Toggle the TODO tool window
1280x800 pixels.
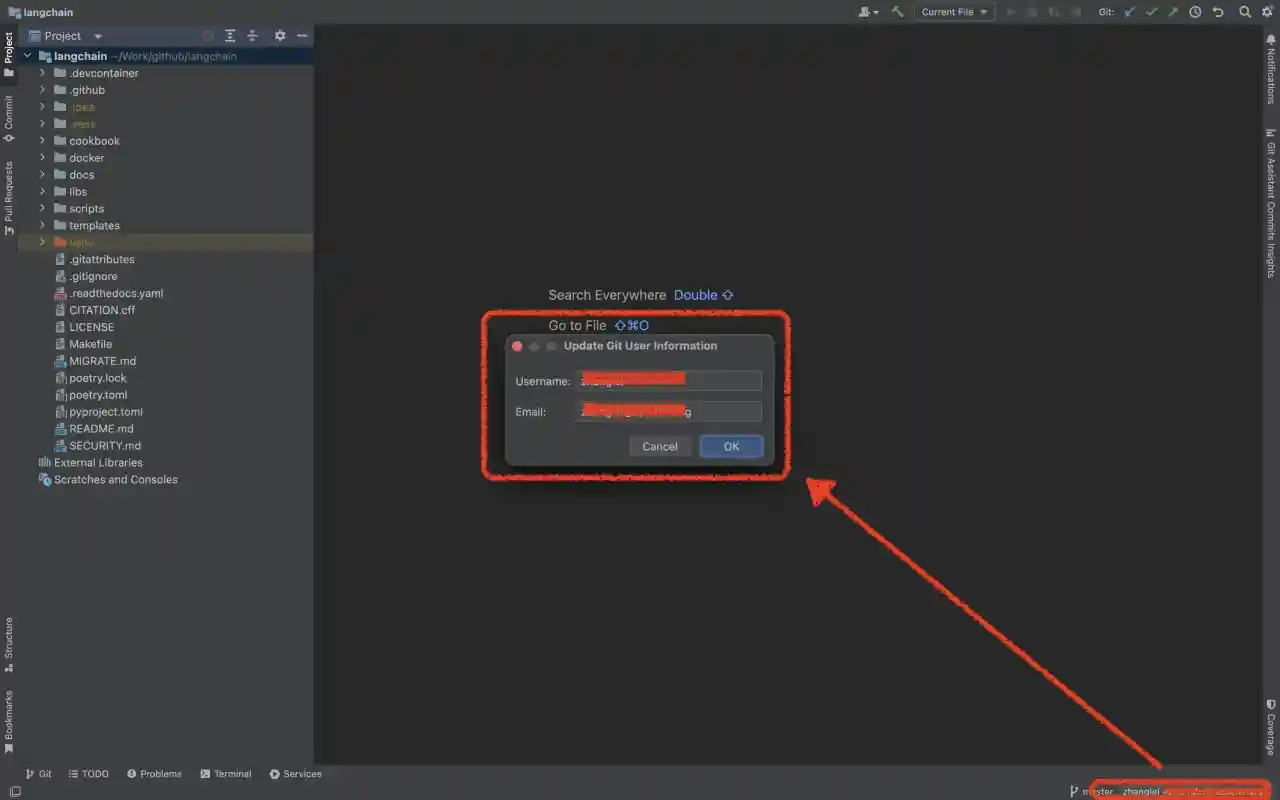tap(89, 773)
